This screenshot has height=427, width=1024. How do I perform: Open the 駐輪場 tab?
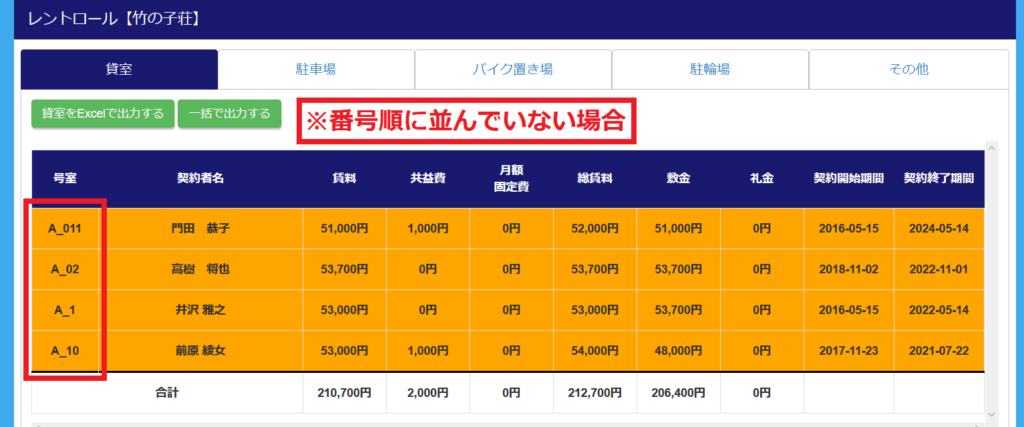tap(710, 69)
